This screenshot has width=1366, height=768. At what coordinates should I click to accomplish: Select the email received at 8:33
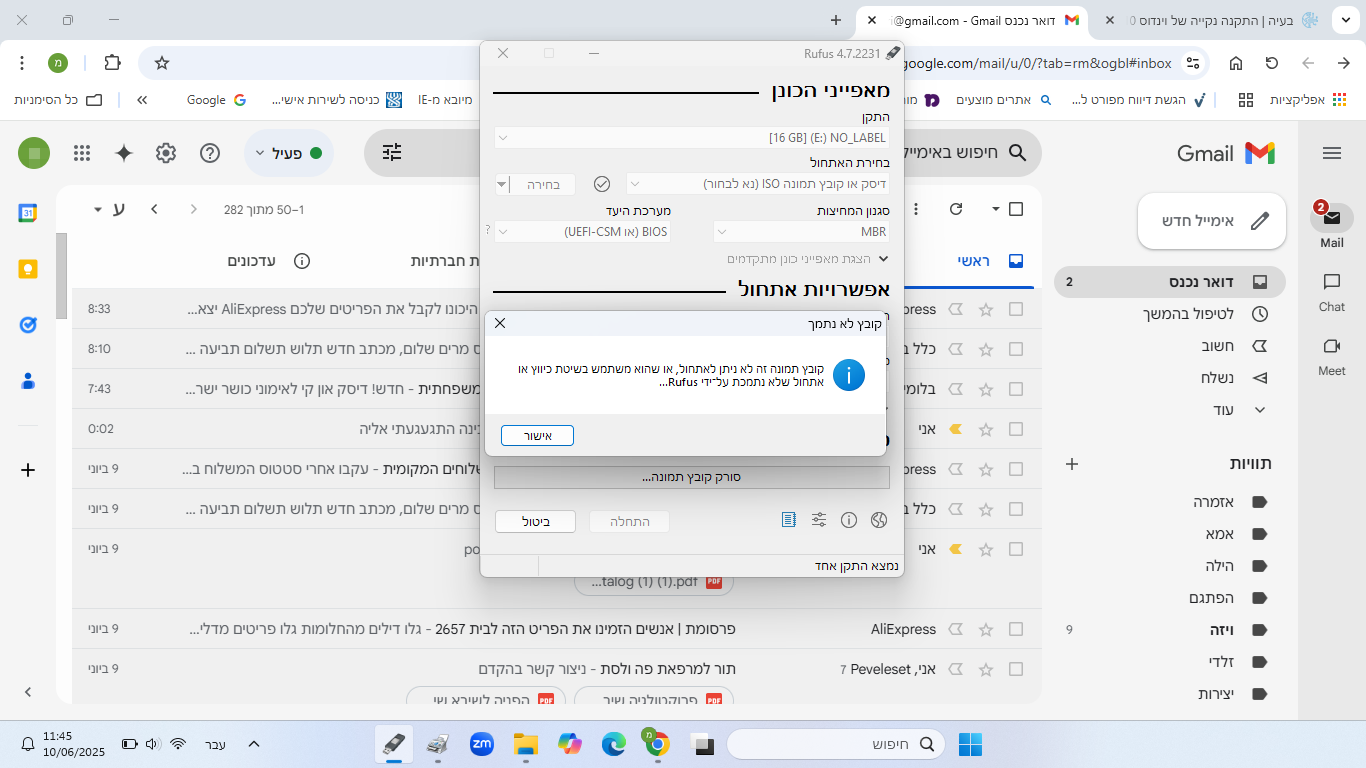point(1016,309)
